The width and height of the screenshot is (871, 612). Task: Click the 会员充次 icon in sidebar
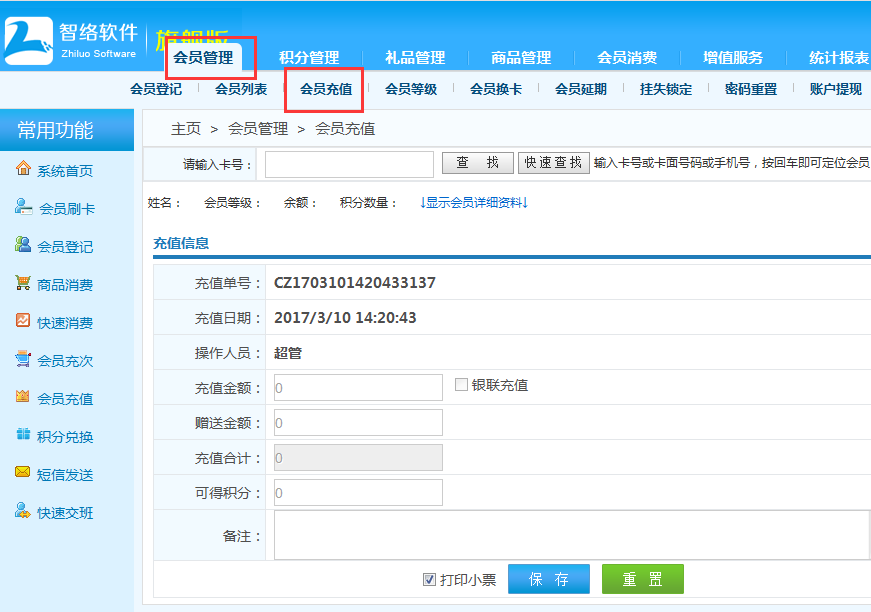[23, 360]
